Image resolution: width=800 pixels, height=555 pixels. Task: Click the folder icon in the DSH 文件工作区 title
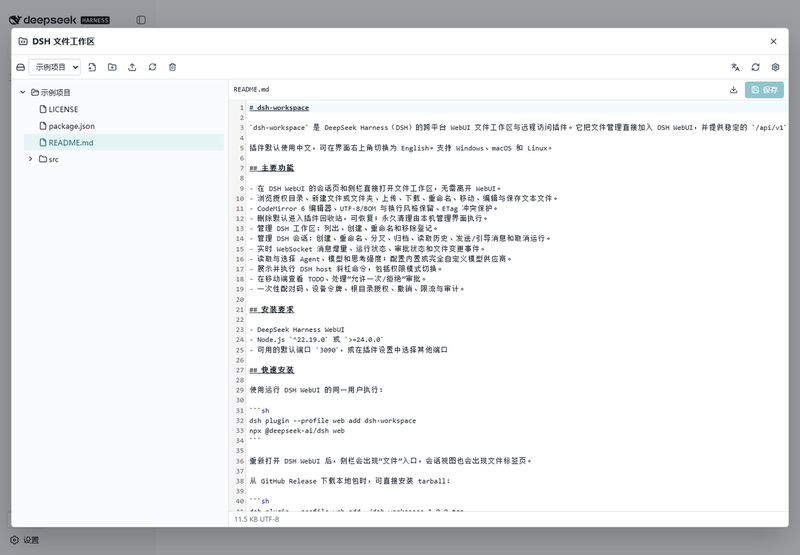click(x=23, y=41)
